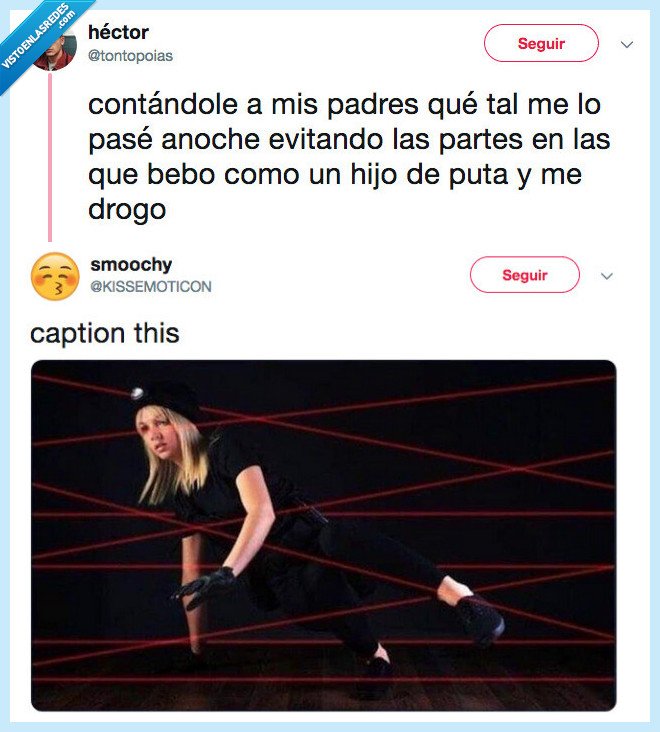Image resolution: width=660 pixels, height=732 pixels.
Task: Expand the options chevron on smoochy's tweet
Action: 607,276
